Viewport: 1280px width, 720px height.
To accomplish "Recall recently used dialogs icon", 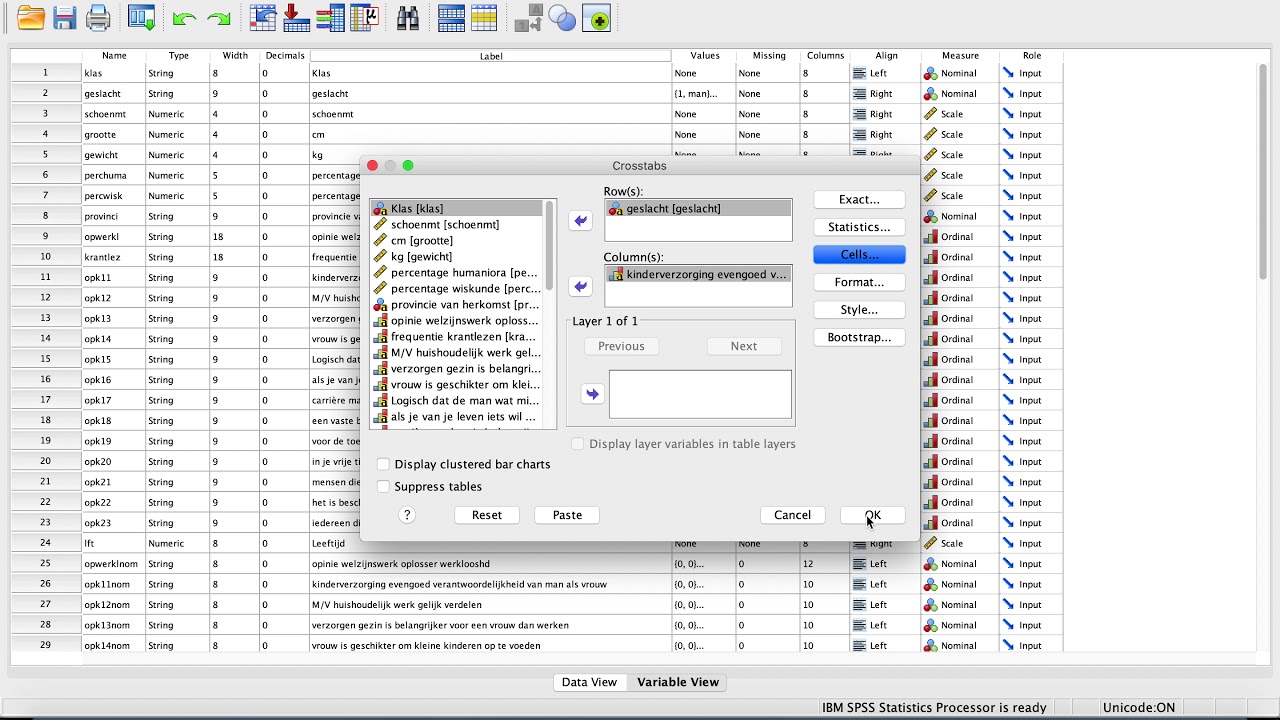I will coord(142,18).
